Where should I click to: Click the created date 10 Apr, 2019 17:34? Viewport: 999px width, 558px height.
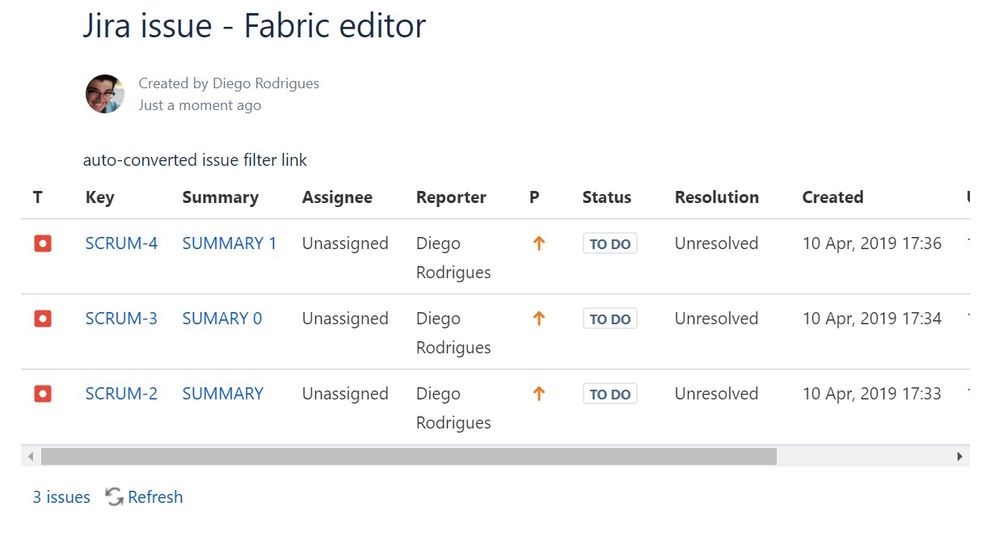pos(872,318)
